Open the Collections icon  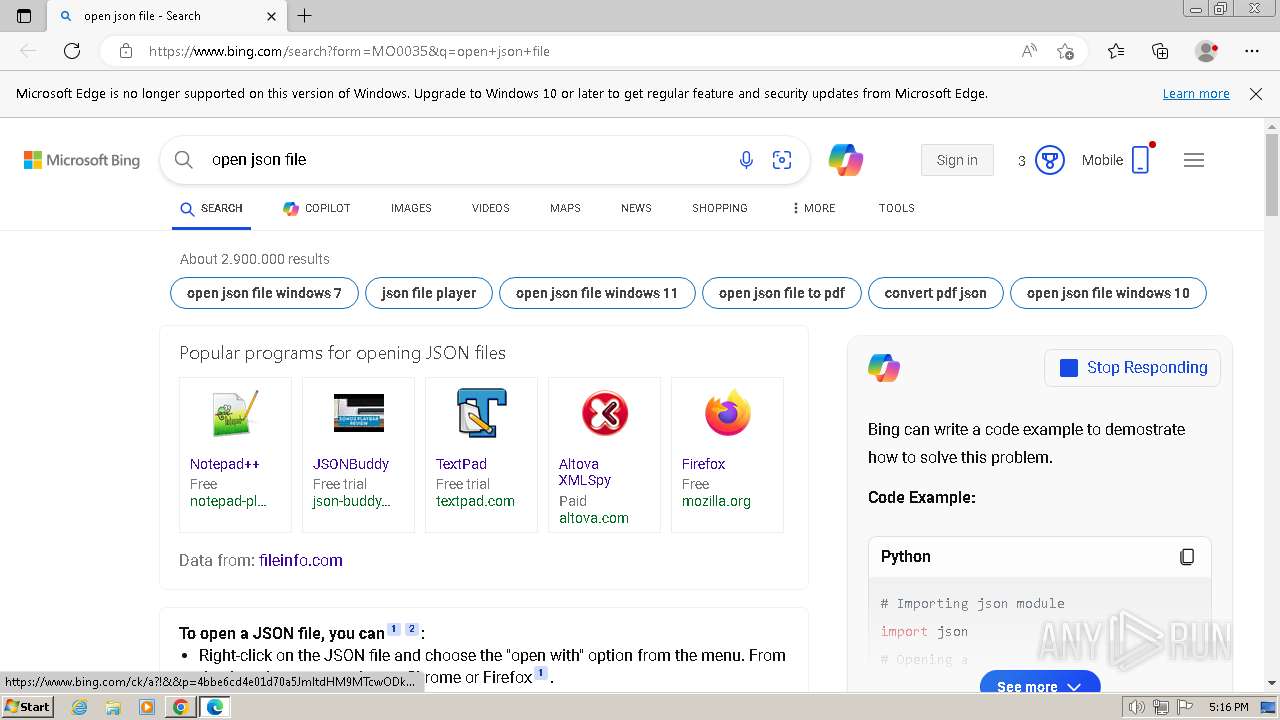1160,51
